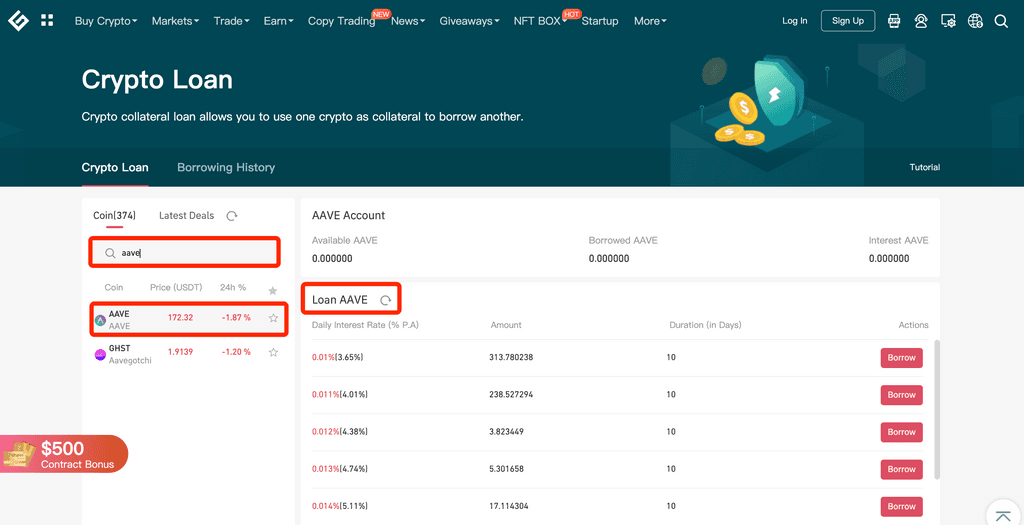Viewport: 1024px width, 525px height.
Task: Click the amount 17.114304
Action: tap(508, 506)
